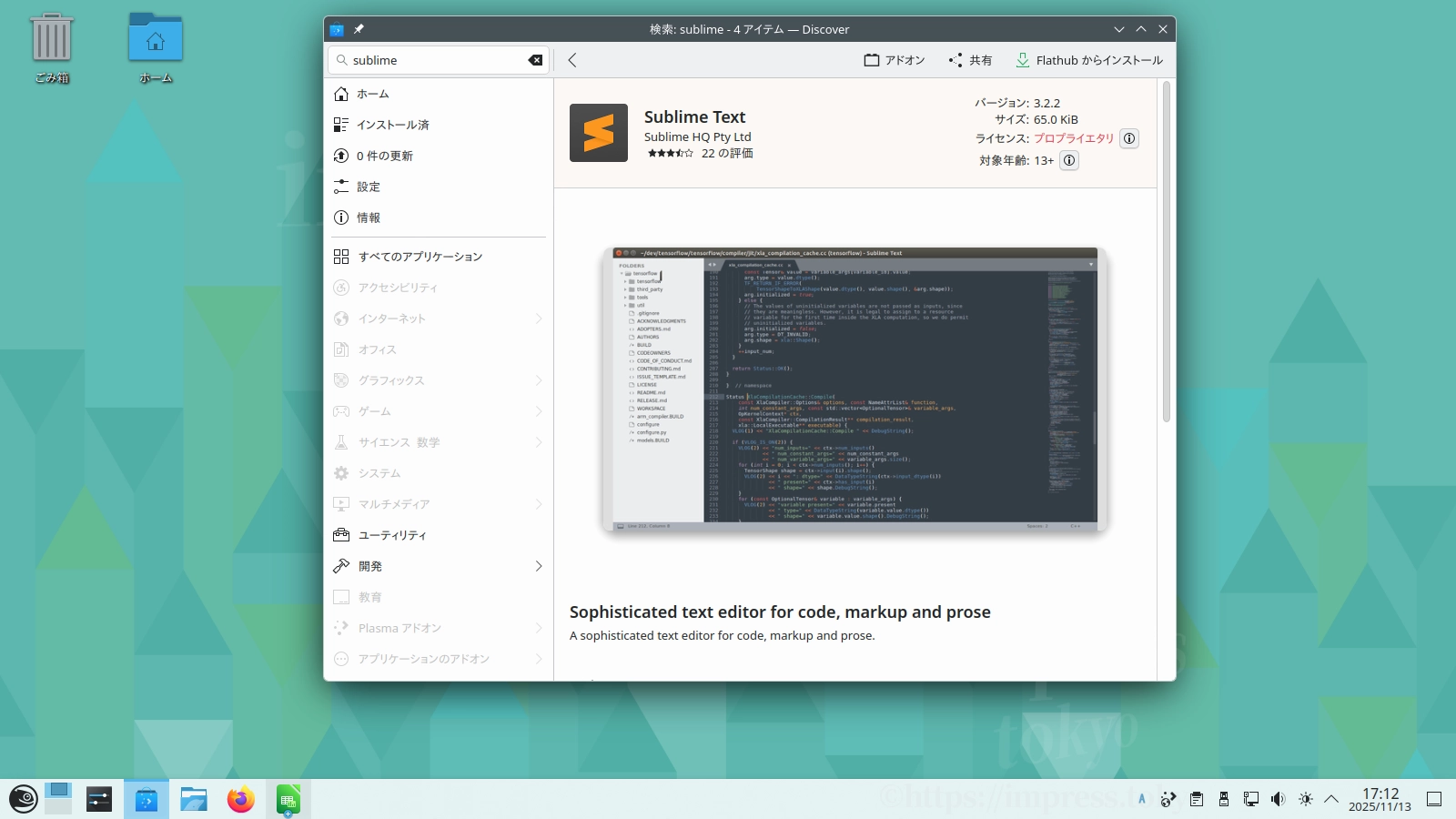The image size is (1456, 819).
Task: Click the app page vertical scrollbar
Action: [x=1166, y=252]
